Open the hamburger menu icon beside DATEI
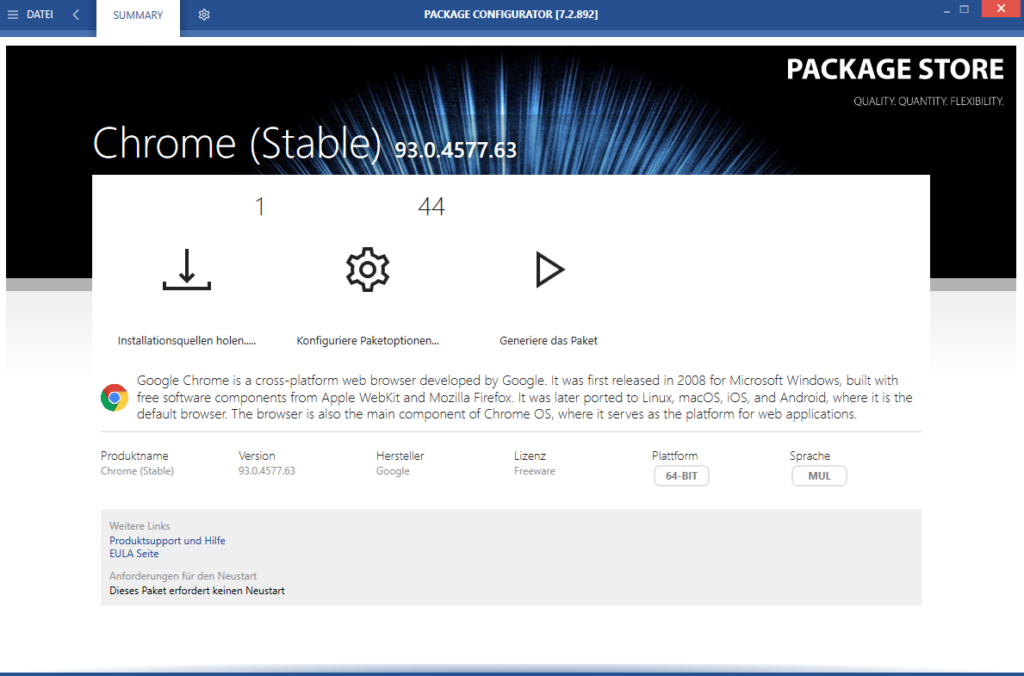The width and height of the screenshot is (1024, 676). pos(12,14)
